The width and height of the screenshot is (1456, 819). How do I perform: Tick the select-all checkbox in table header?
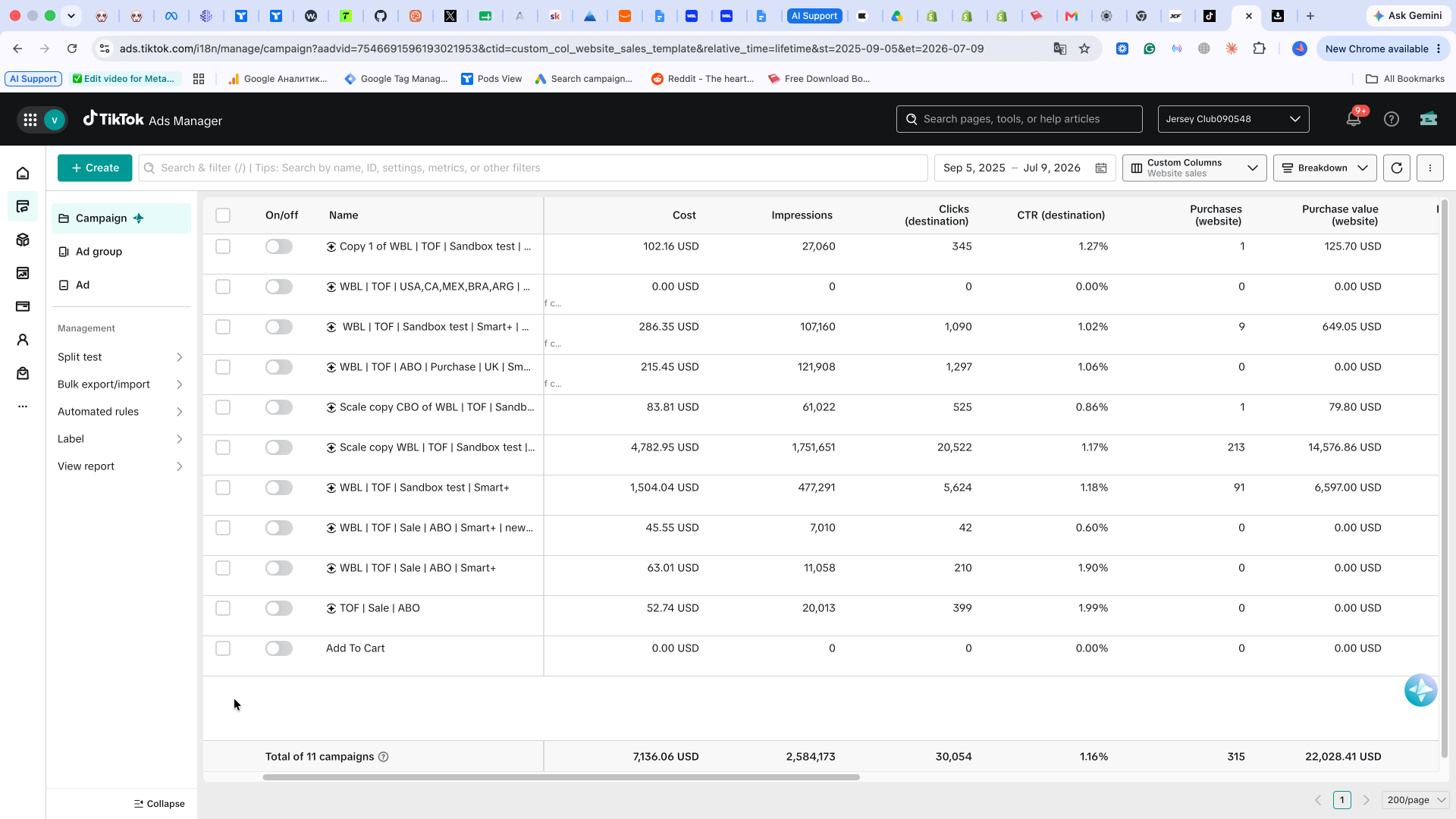[x=223, y=215]
